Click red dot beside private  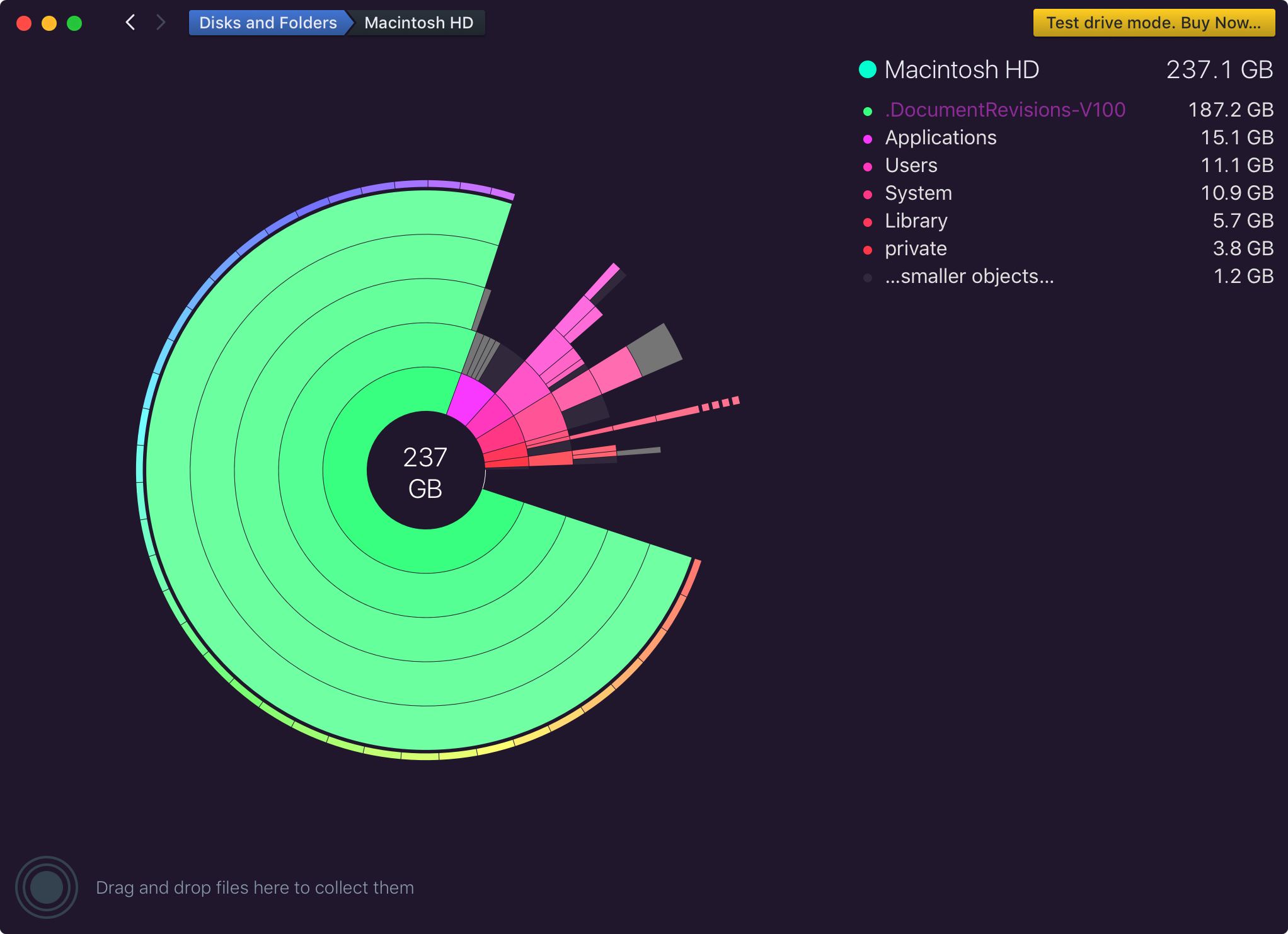coord(868,250)
